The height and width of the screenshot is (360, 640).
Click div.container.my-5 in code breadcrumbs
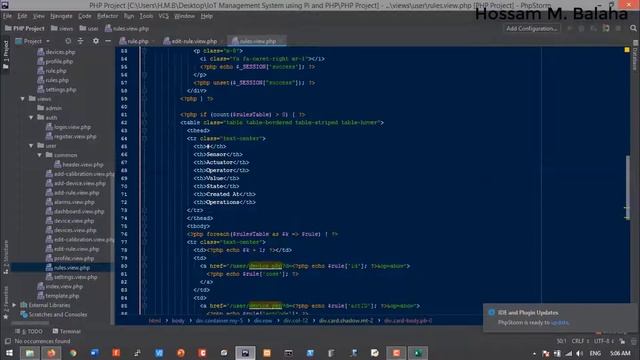tap(219, 321)
